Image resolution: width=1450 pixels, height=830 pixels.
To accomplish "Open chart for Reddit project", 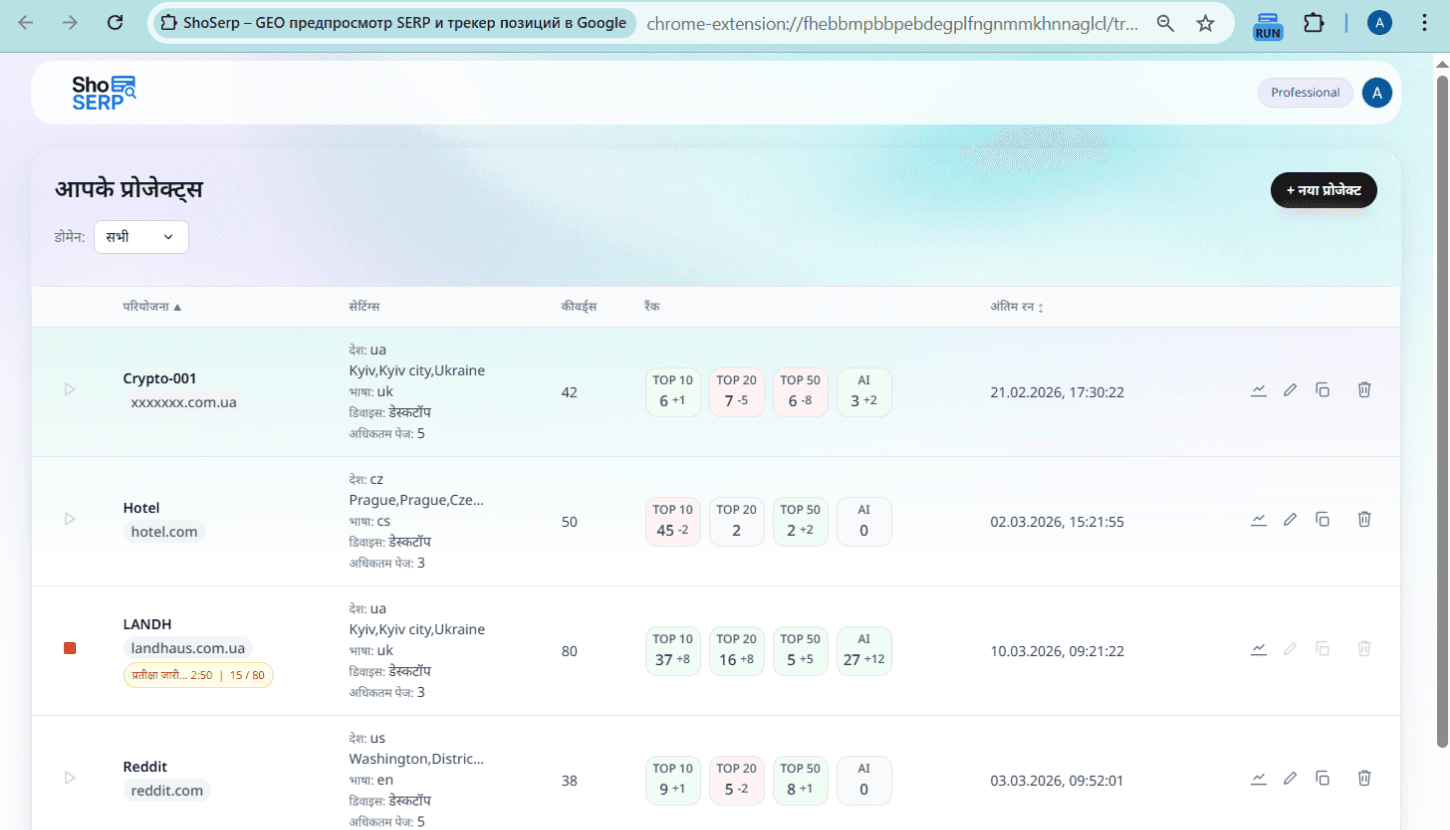I will click(x=1259, y=778).
